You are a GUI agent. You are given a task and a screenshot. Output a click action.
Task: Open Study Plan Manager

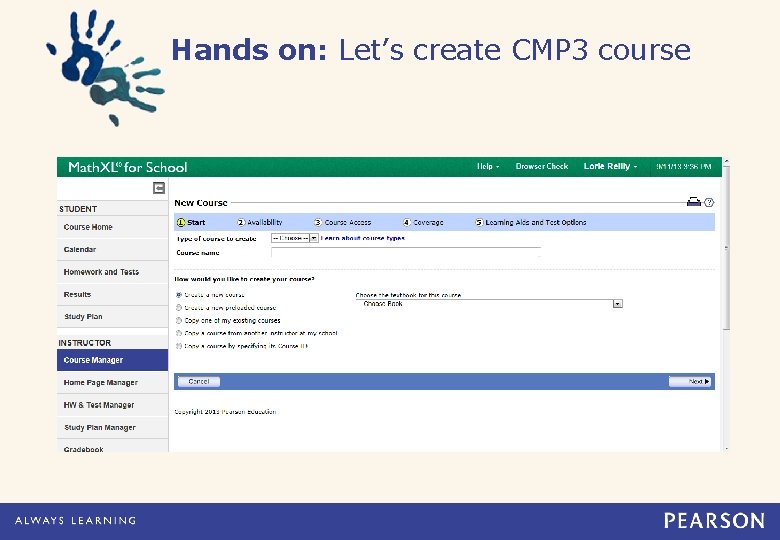(112, 427)
